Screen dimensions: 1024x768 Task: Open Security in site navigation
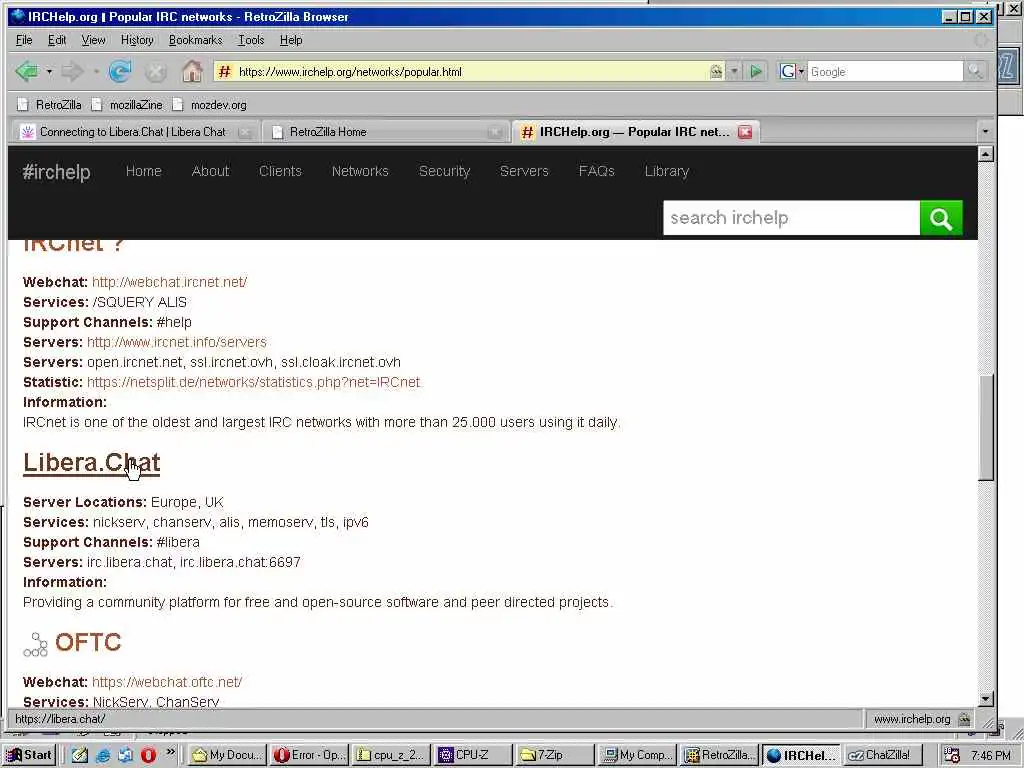[444, 171]
